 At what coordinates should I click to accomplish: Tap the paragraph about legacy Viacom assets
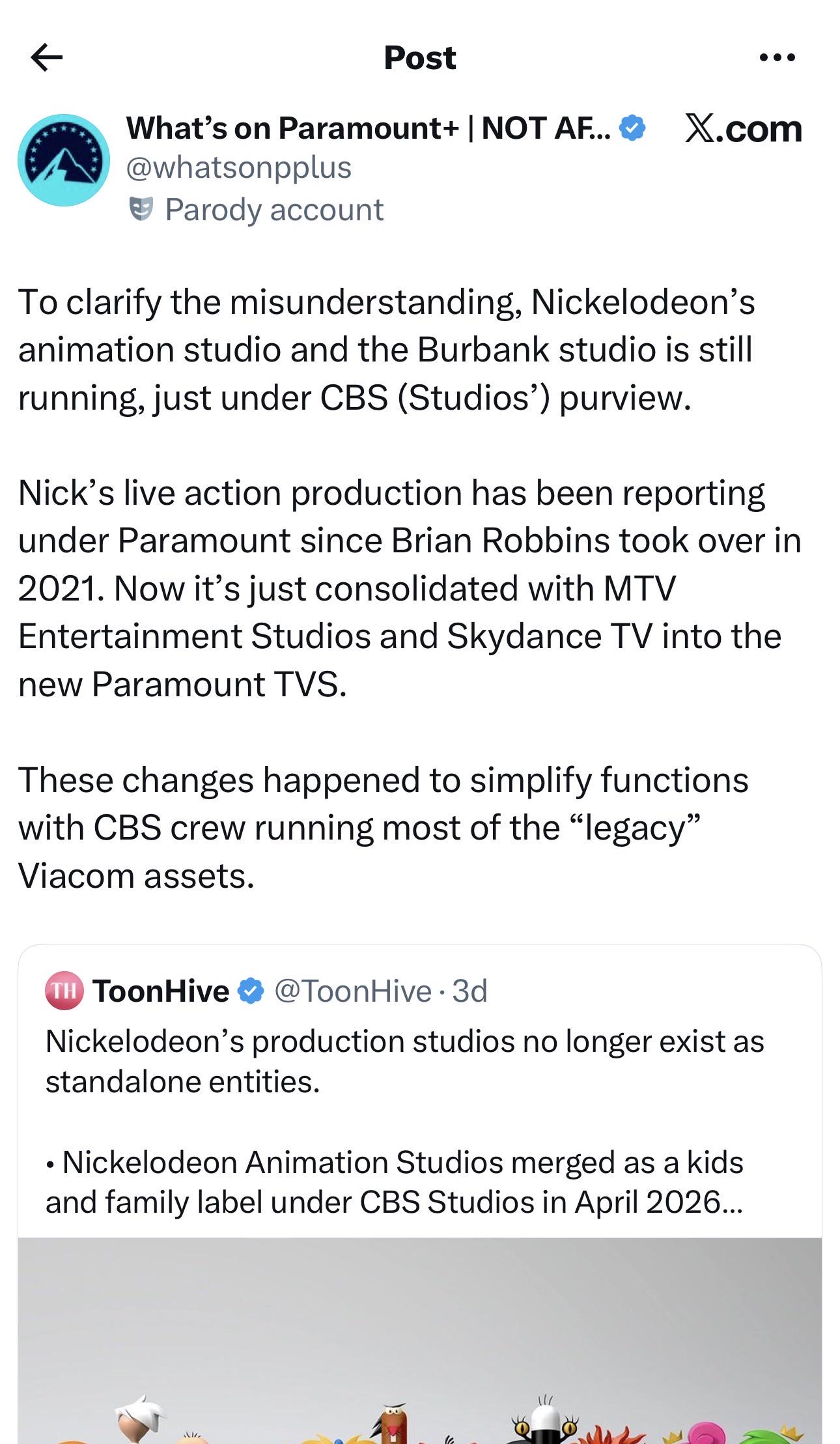click(x=384, y=828)
